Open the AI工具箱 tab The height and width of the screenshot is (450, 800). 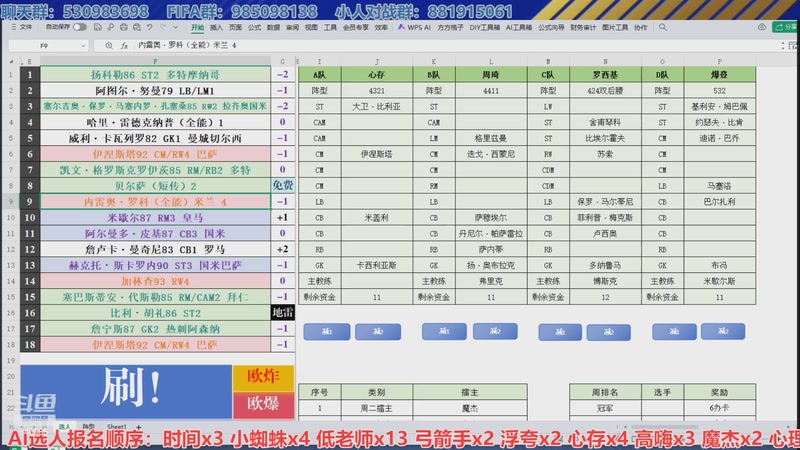pos(519,28)
